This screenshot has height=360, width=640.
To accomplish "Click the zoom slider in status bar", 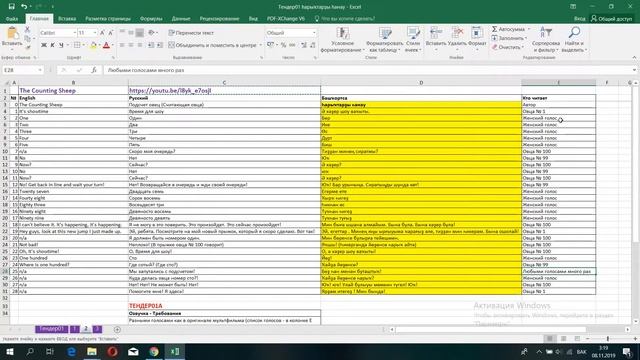I will coord(608,339).
